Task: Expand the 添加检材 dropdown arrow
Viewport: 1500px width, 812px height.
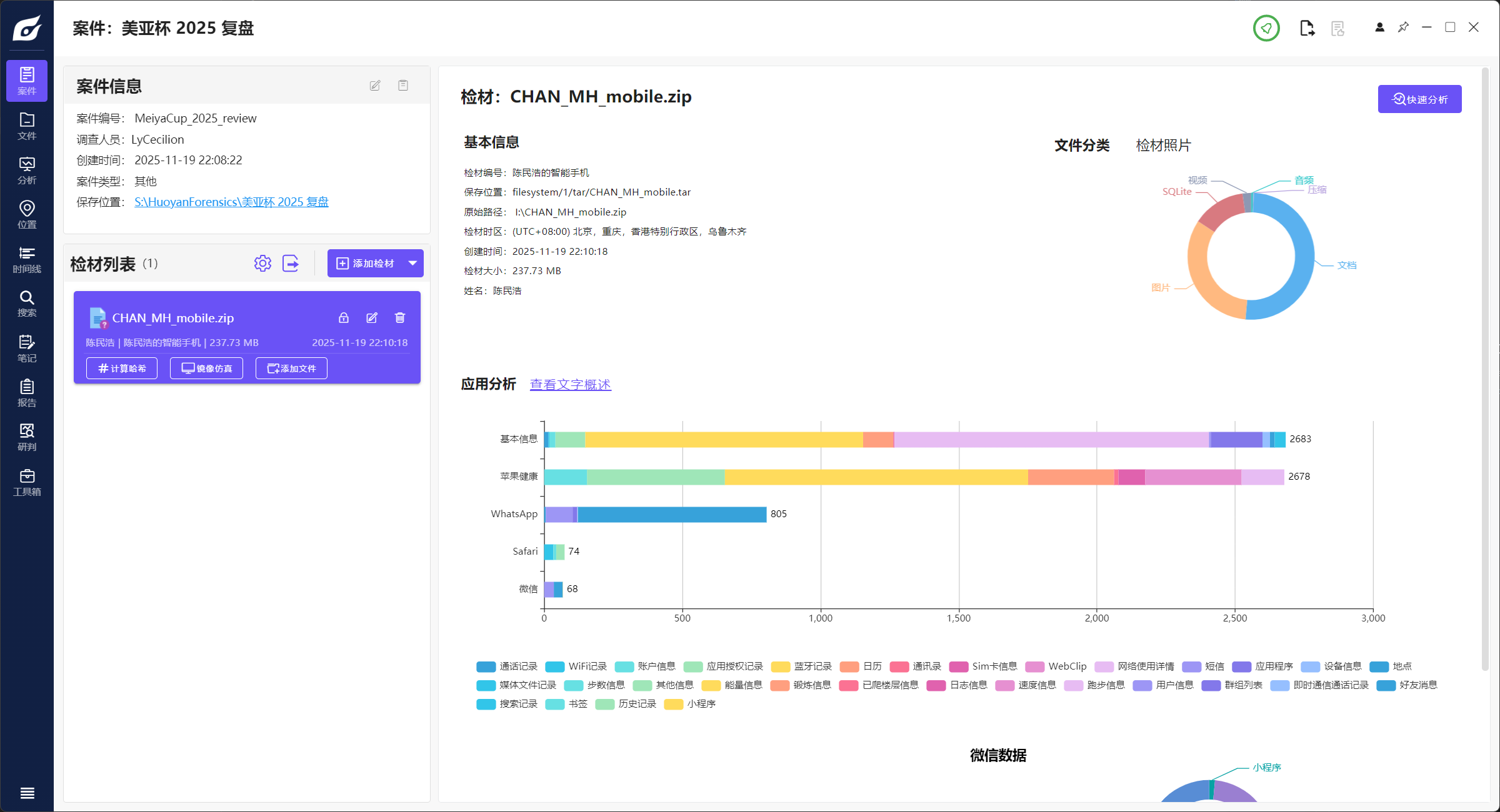Action: (412, 264)
